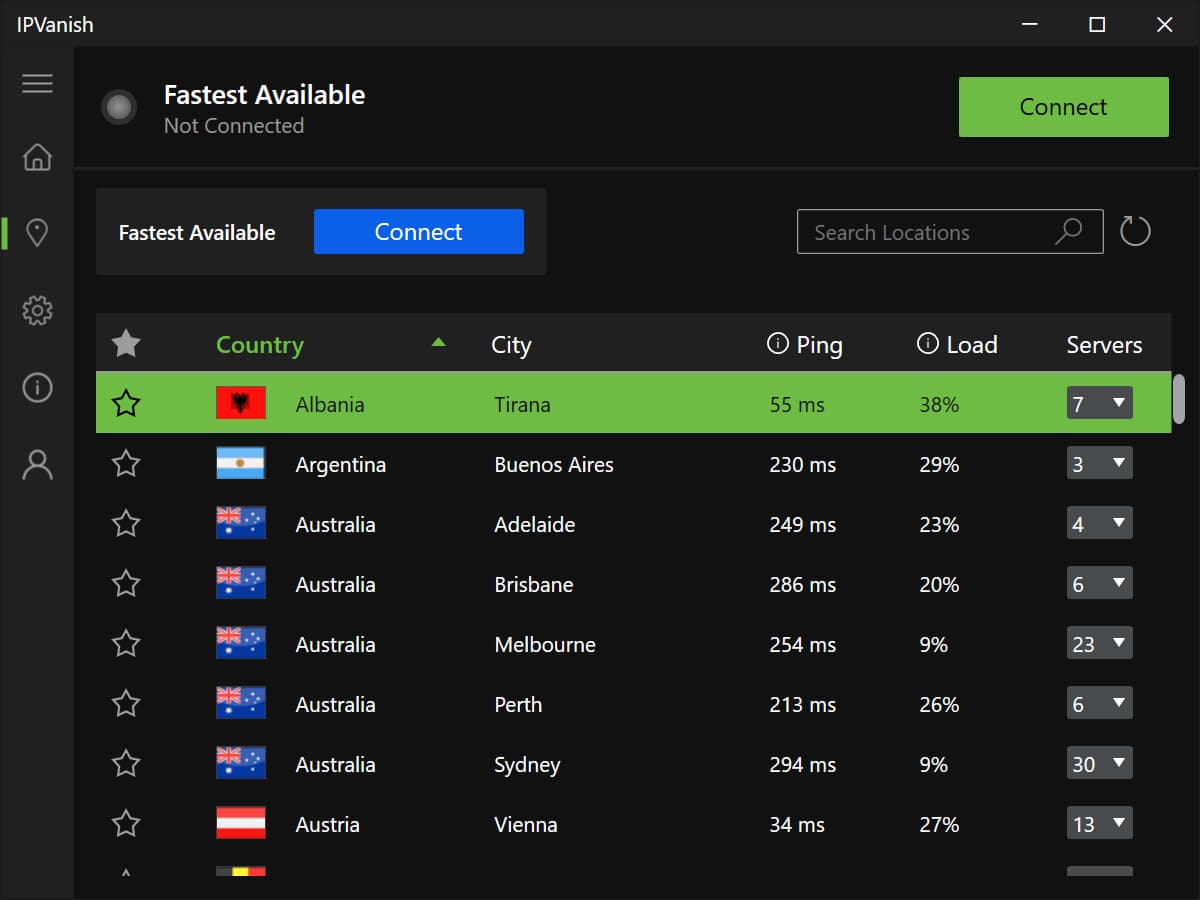
Task: Favorite the Austria Vienna location
Action: coord(126,823)
